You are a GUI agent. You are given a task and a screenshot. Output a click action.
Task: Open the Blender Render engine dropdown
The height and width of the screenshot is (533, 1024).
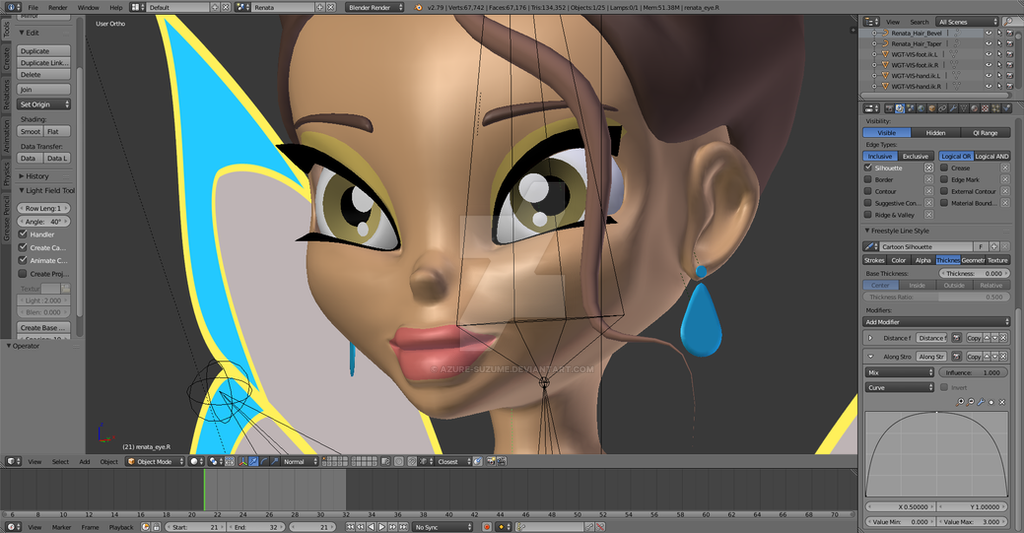[374, 7]
